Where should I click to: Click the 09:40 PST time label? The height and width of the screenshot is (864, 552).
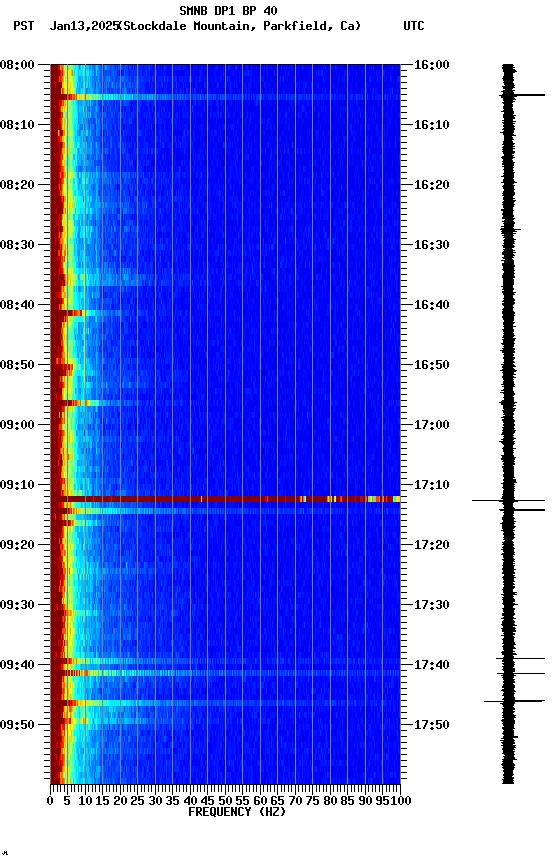(x=17, y=666)
